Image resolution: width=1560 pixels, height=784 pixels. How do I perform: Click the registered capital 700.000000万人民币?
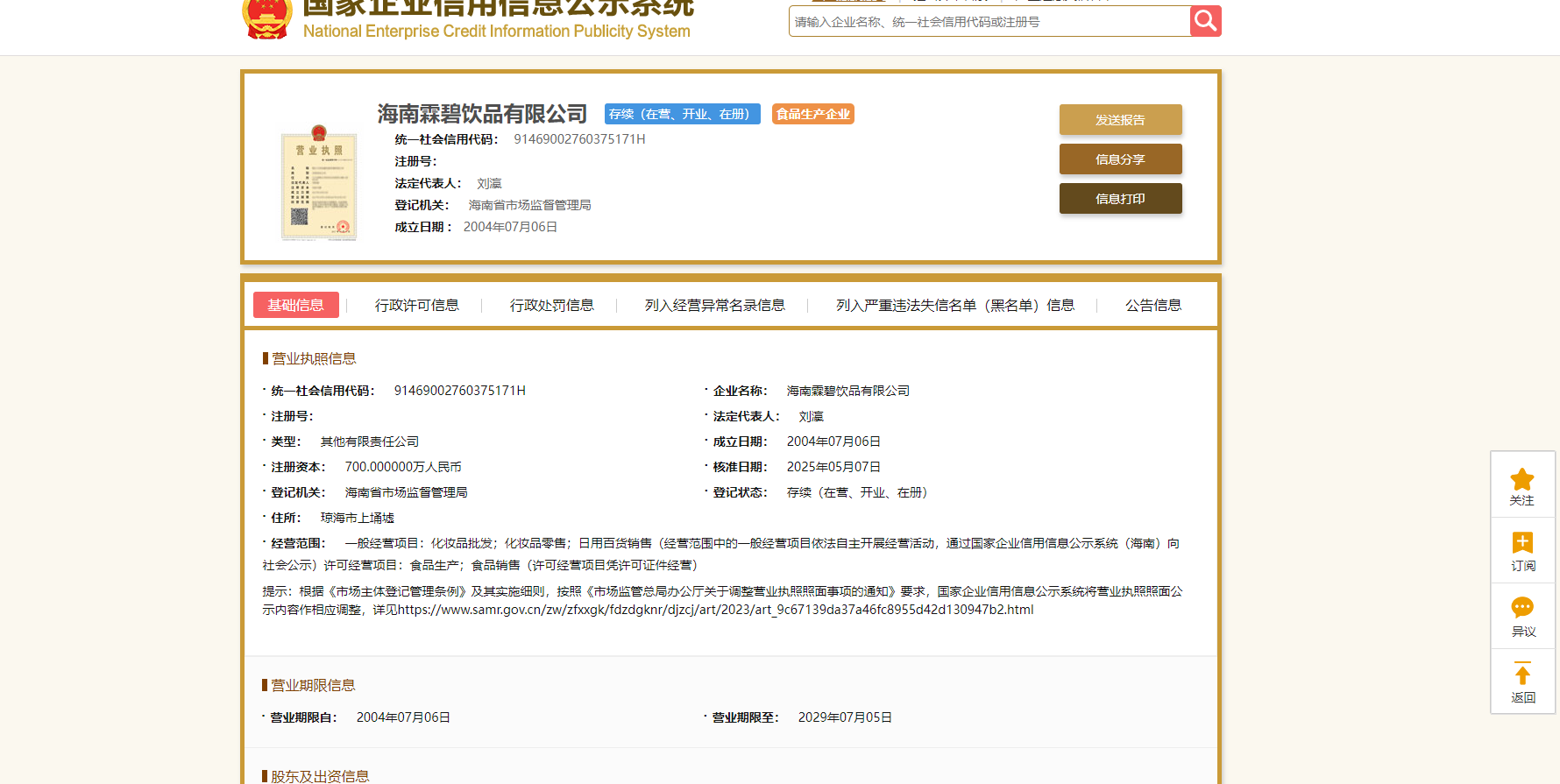[x=403, y=467]
